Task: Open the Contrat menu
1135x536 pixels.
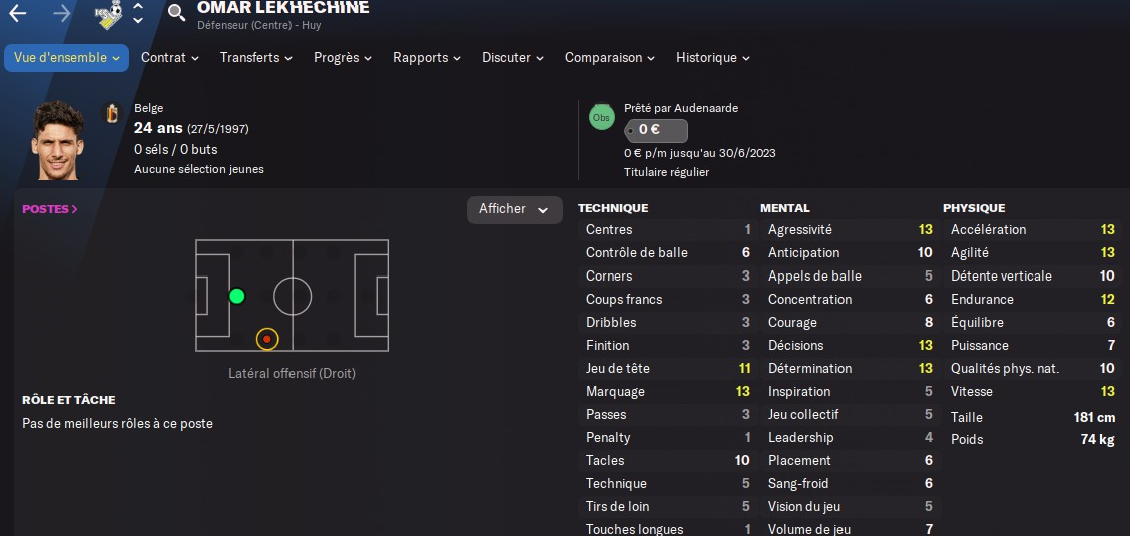Action: pos(169,58)
